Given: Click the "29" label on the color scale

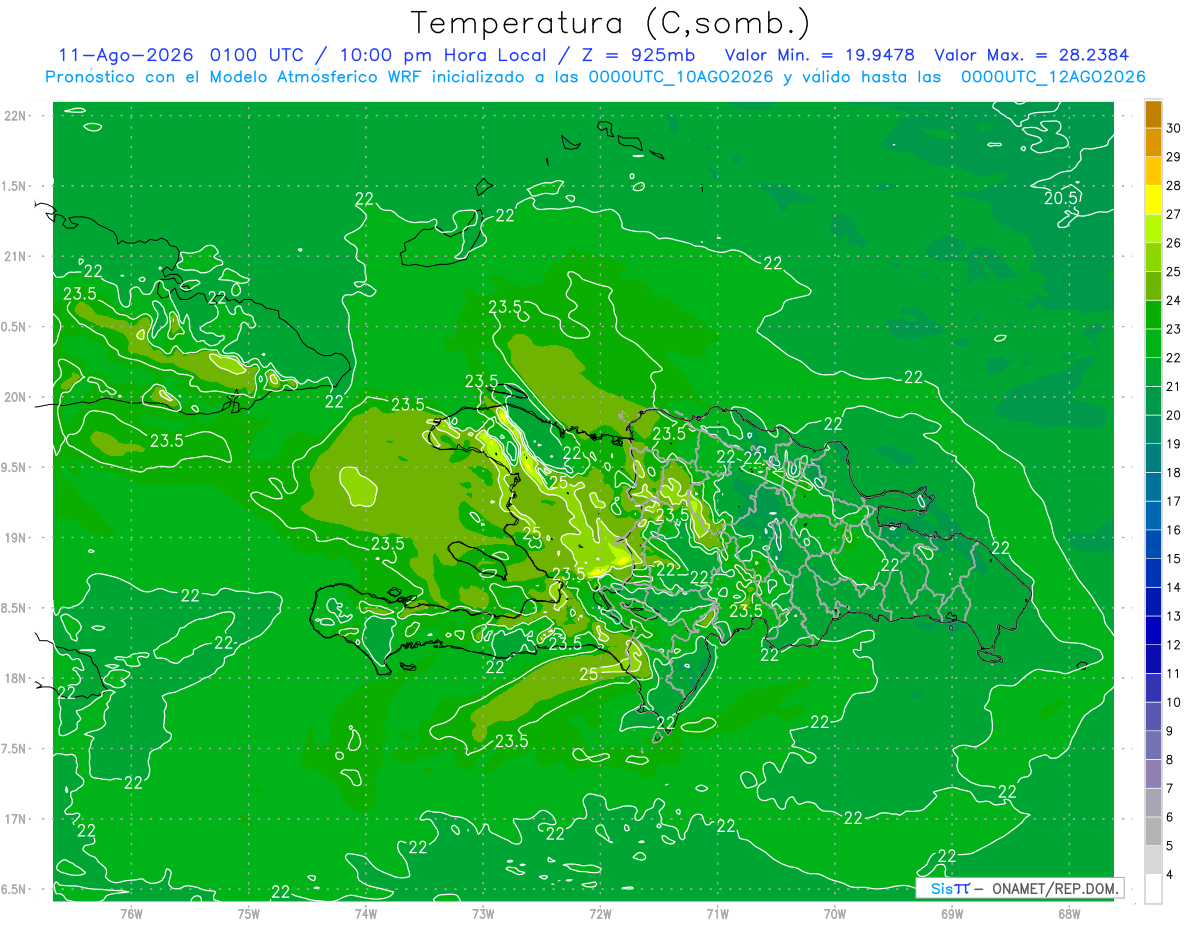Looking at the screenshot, I should (x=1174, y=157).
